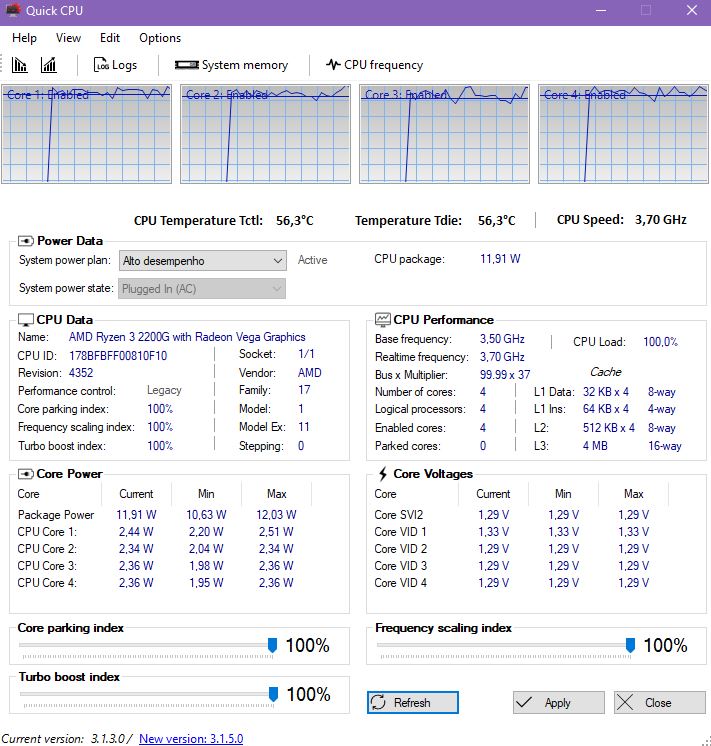Click the Refresh button
This screenshot has height=746, width=711.
click(413, 703)
